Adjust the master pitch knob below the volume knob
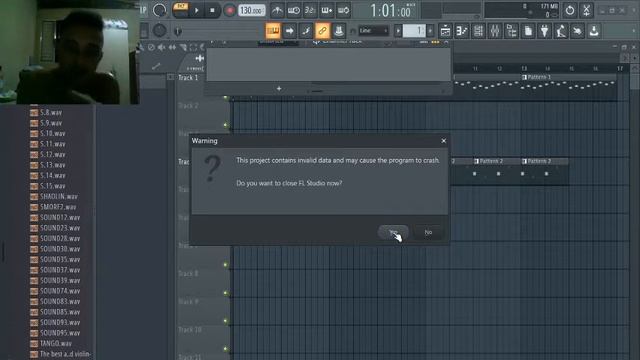This screenshot has height=360, width=640. (160, 30)
